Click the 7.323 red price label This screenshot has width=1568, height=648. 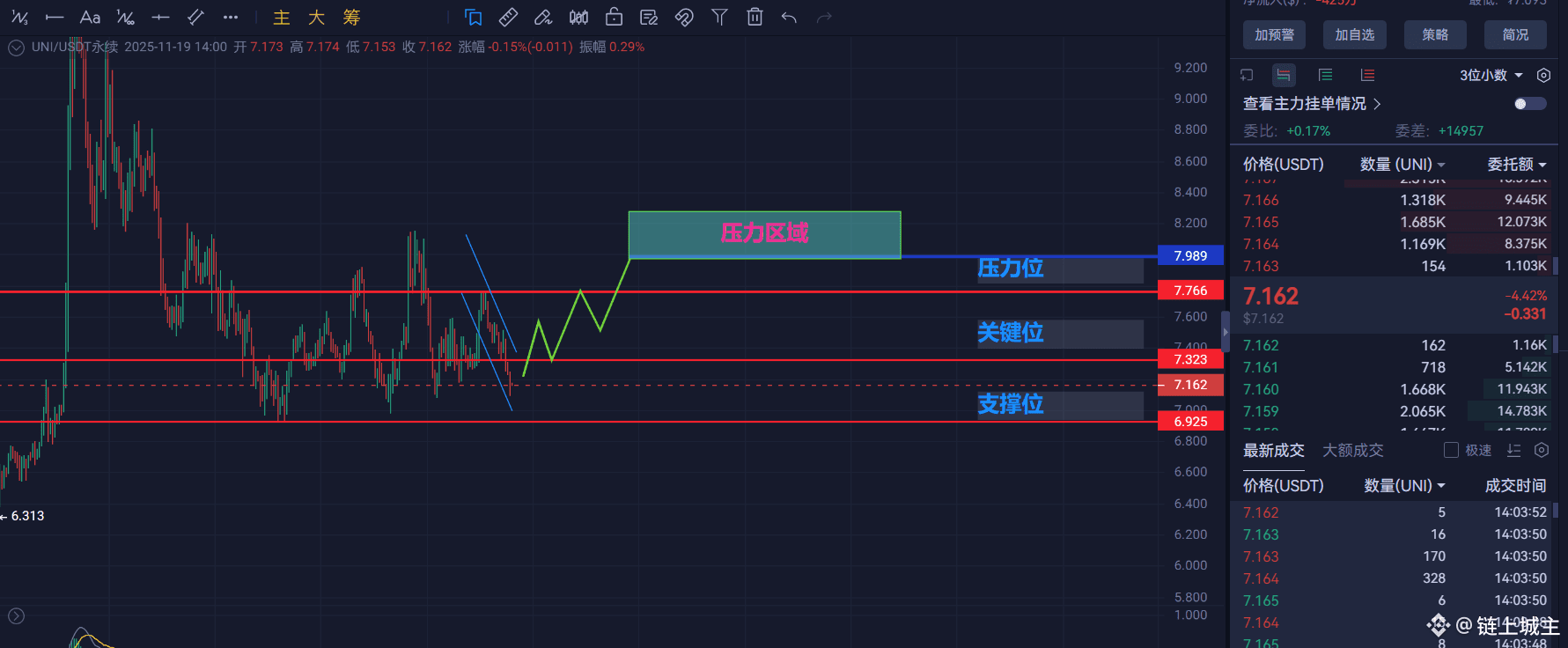[1191, 359]
